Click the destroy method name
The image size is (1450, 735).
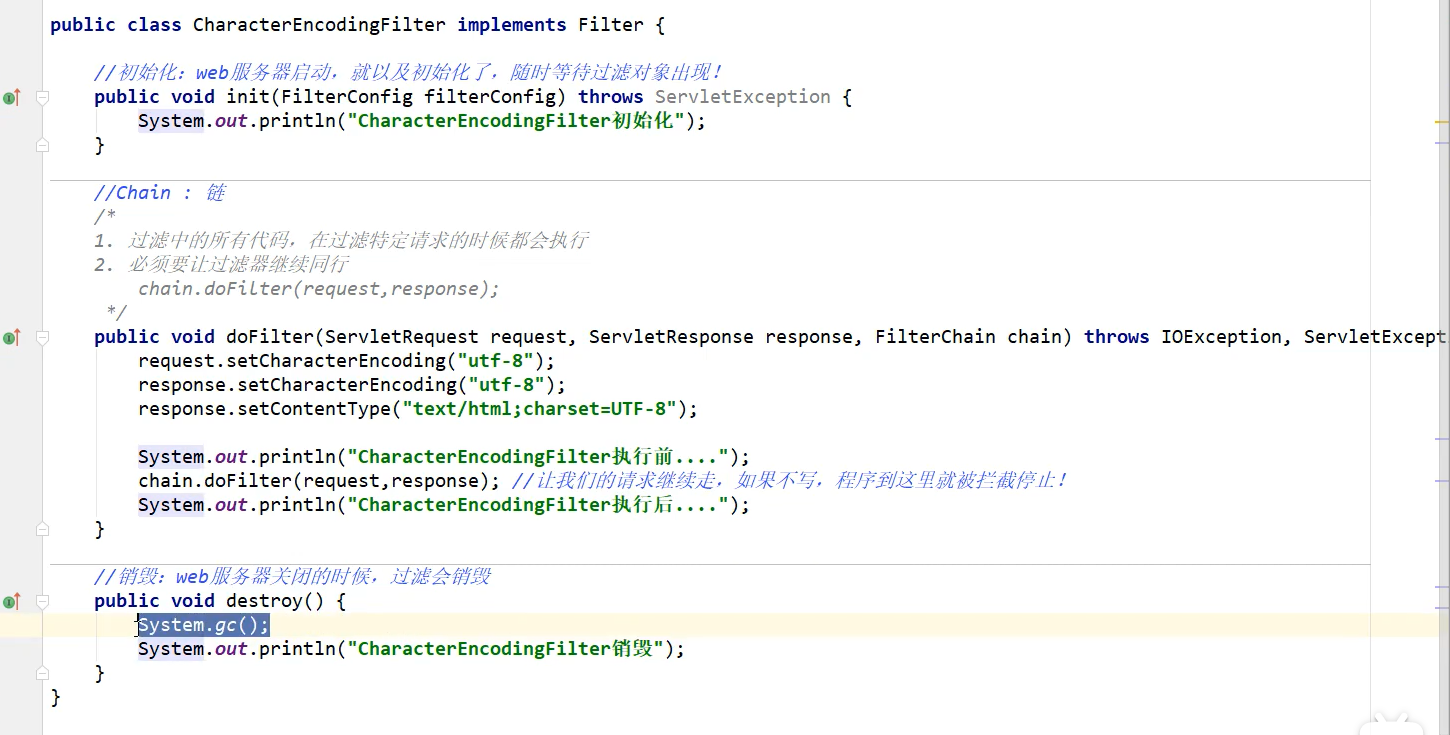tap(264, 601)
